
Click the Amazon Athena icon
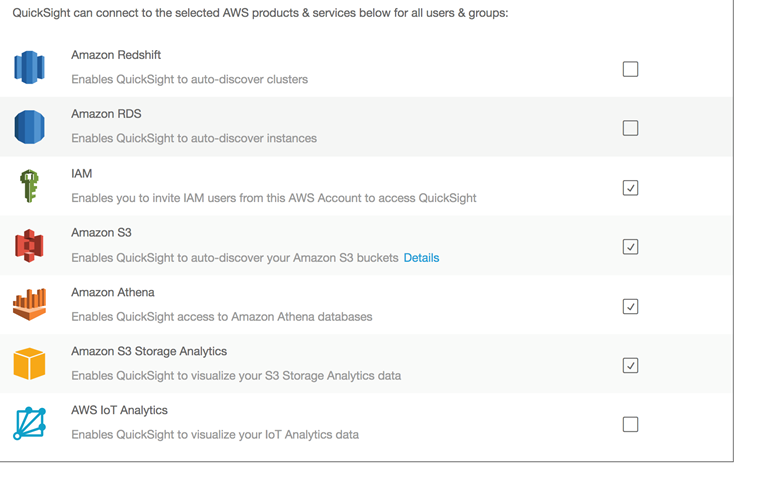[30, 305]
